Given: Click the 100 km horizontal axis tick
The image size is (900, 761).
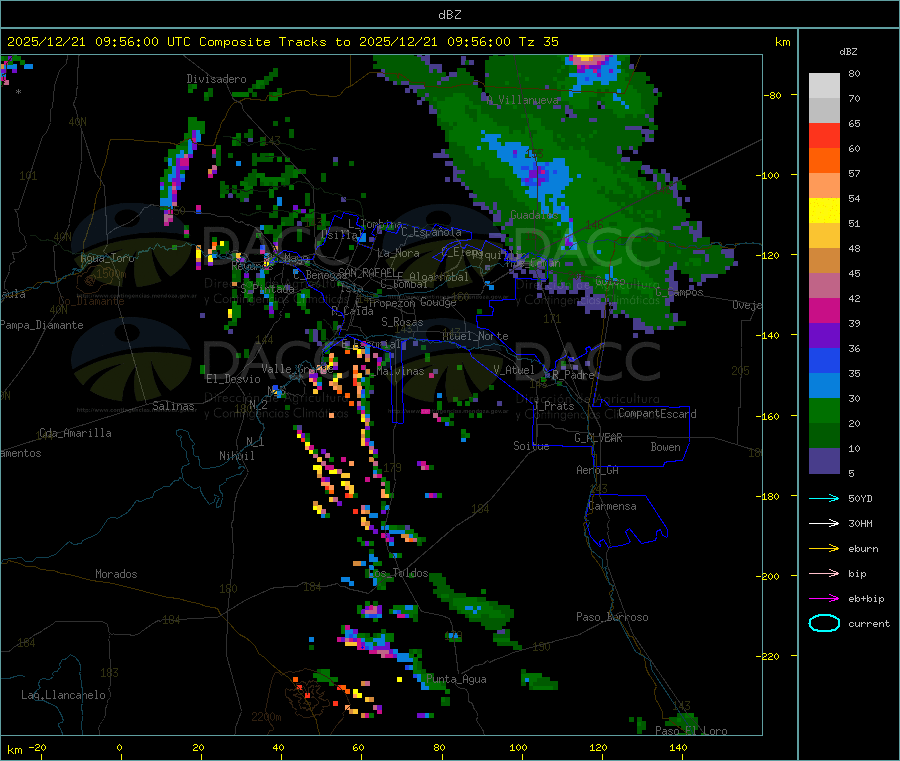Looking at the screenshot, I should [518, 747].
